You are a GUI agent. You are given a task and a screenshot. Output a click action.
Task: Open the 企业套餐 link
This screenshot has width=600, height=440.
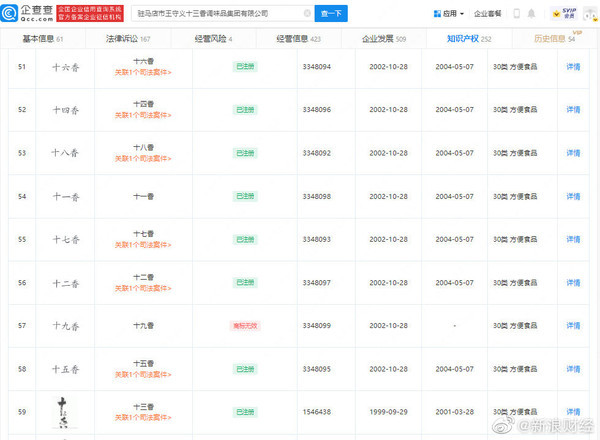click(488, 14)
